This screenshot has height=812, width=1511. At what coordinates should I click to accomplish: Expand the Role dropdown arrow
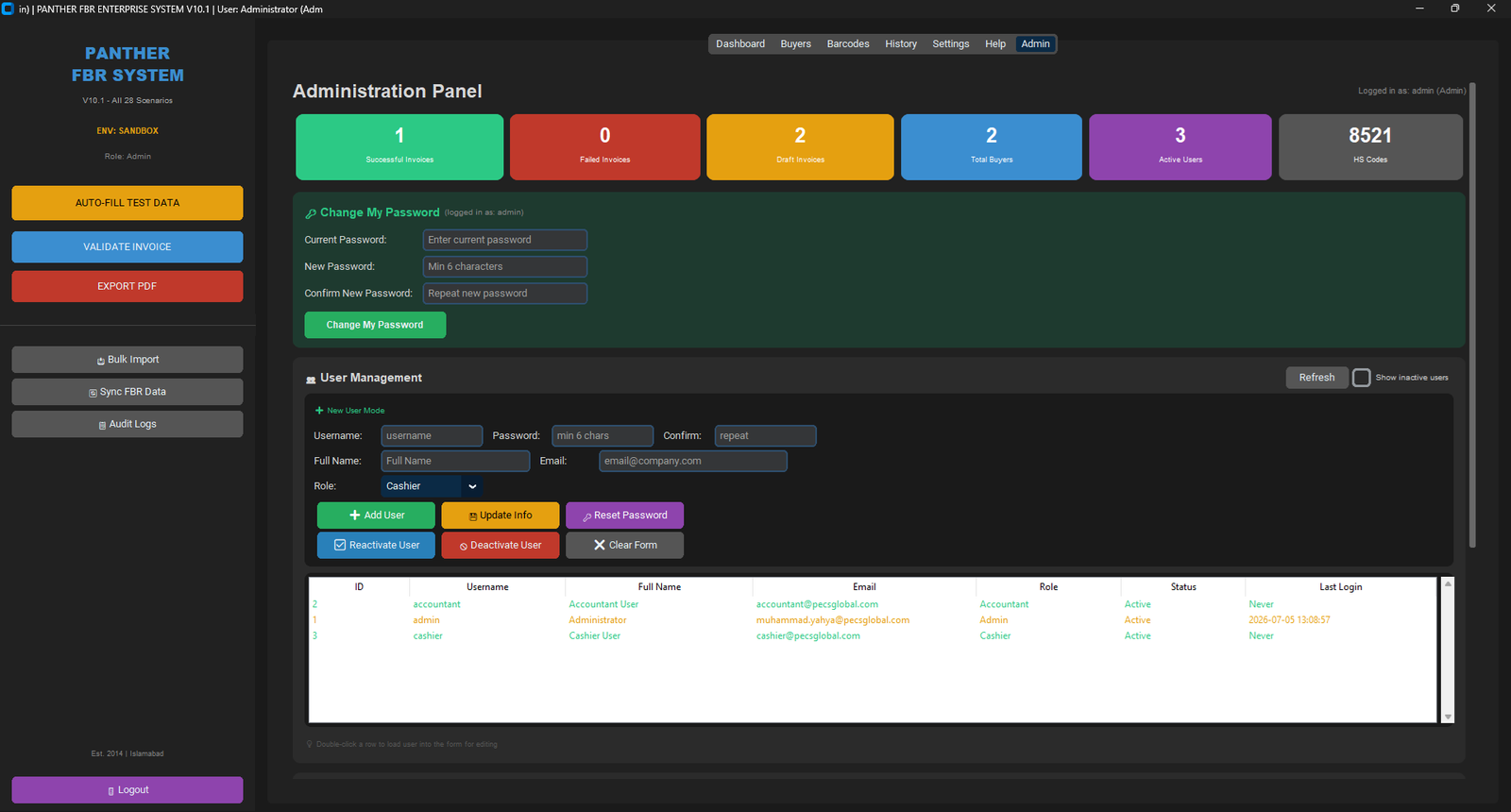472,487
